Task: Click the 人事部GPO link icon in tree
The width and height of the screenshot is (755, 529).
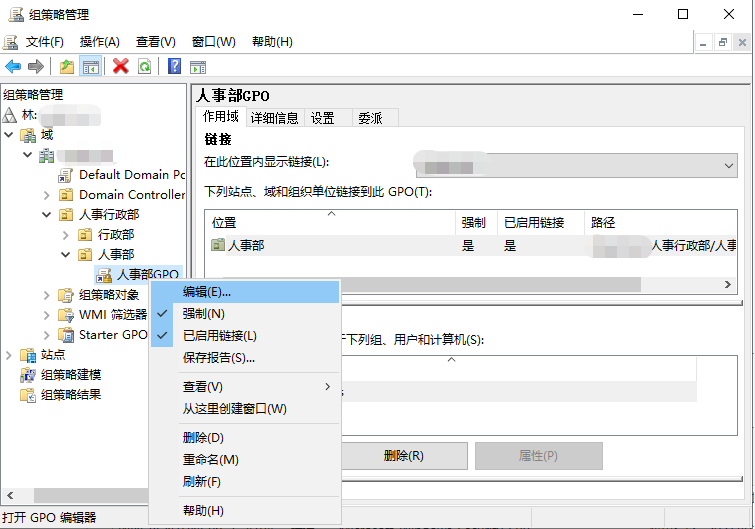Action: 104,275
